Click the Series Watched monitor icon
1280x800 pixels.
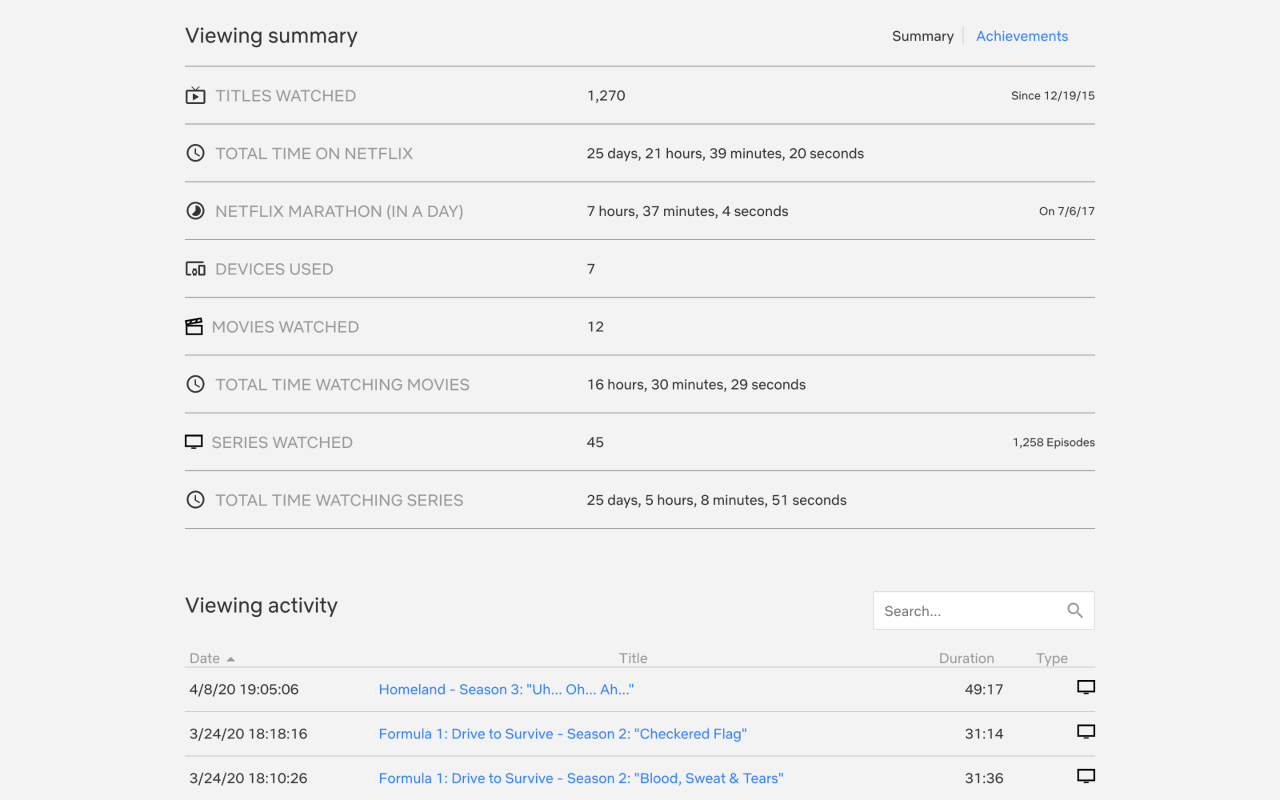point(194,442)
